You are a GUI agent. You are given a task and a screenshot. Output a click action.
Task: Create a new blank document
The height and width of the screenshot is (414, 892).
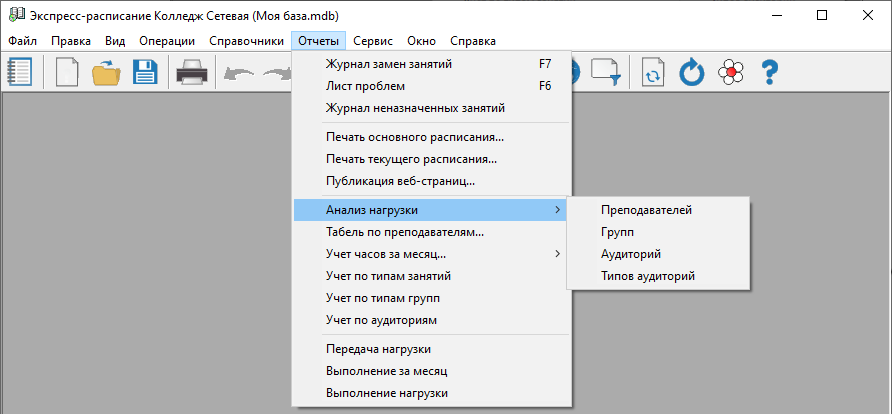(66, 73)
